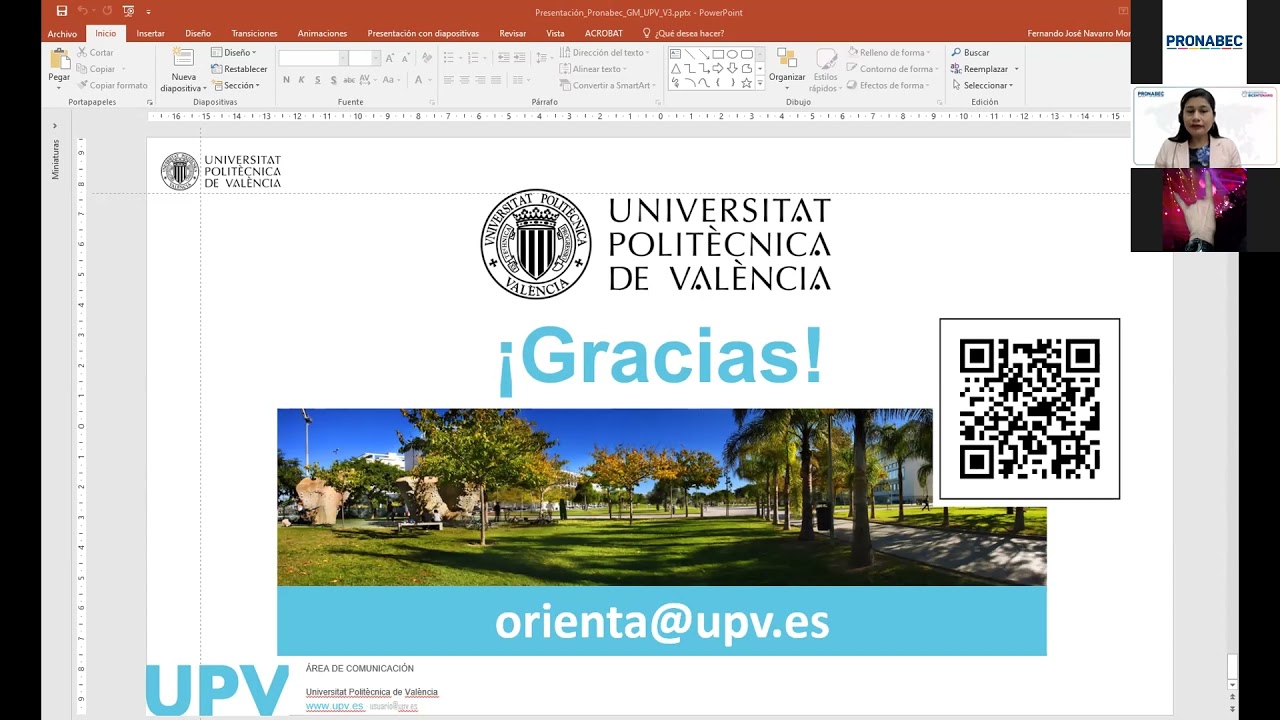1280x720 pixels.
Task: Open the Archivo menu
Action: pos(62,33)
